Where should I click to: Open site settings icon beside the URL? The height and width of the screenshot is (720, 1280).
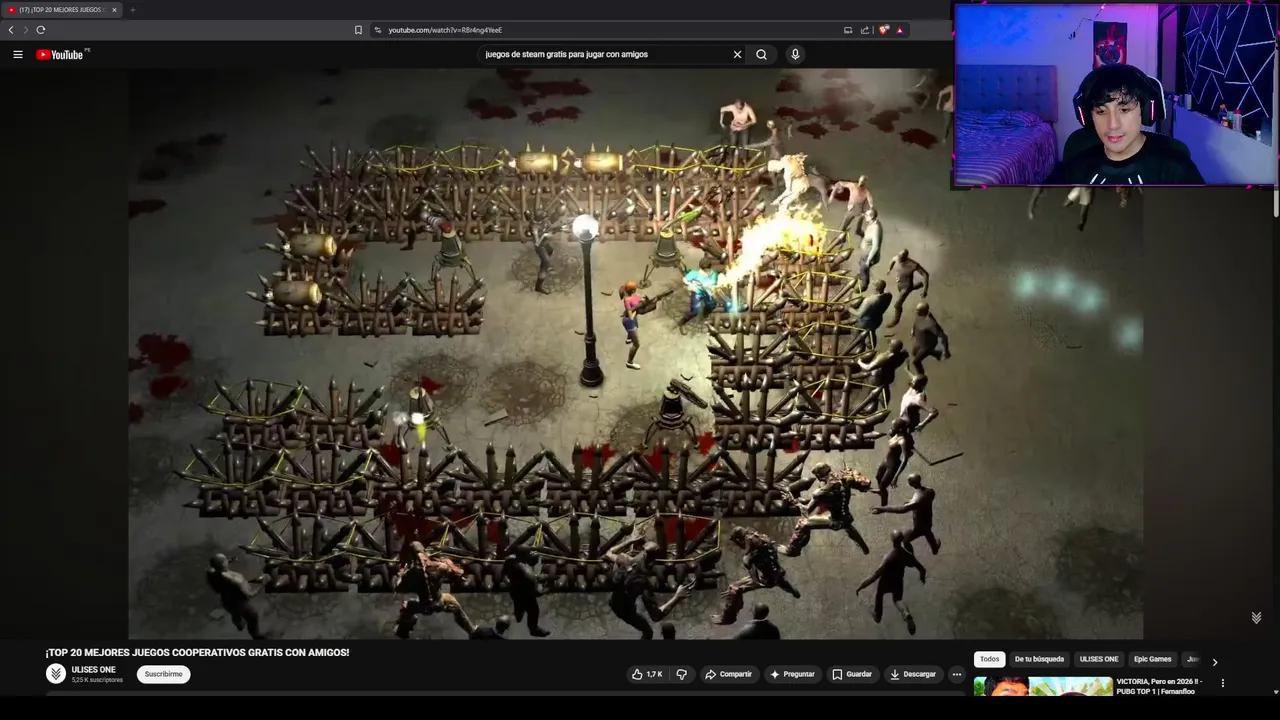[x=378, y=30]
